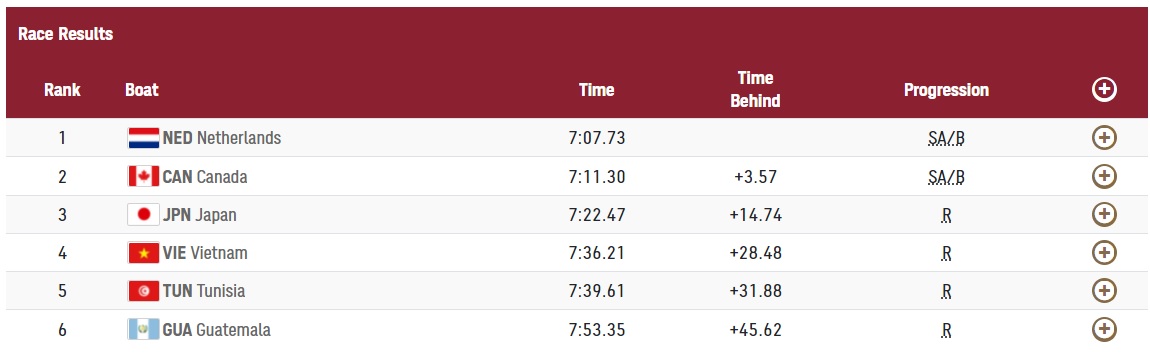Click R progression abbreviation for Japan
This screenshot has height=360, width=1150.
point(946,216)
